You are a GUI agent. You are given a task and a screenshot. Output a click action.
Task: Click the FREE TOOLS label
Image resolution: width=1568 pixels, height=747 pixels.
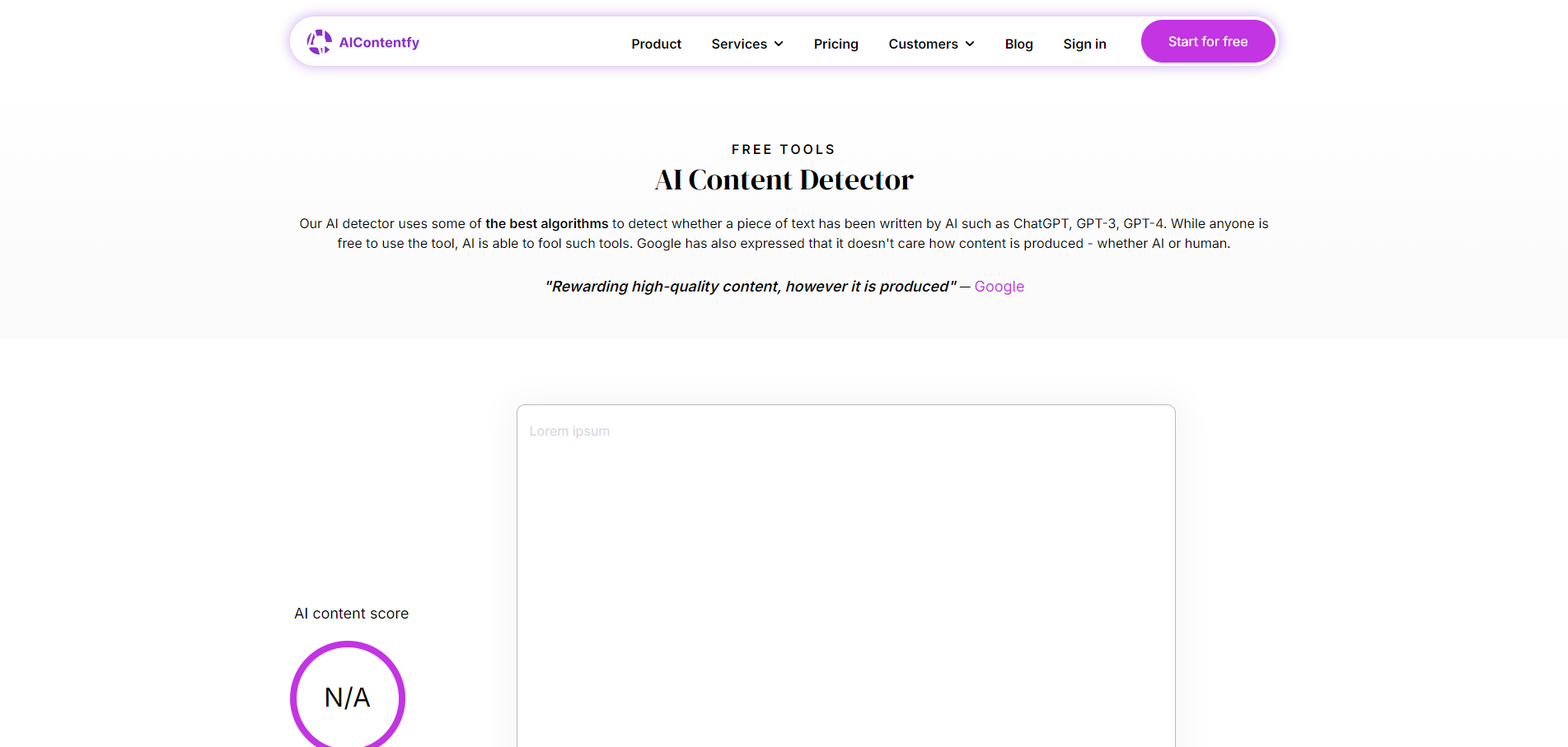click(783, 149)
